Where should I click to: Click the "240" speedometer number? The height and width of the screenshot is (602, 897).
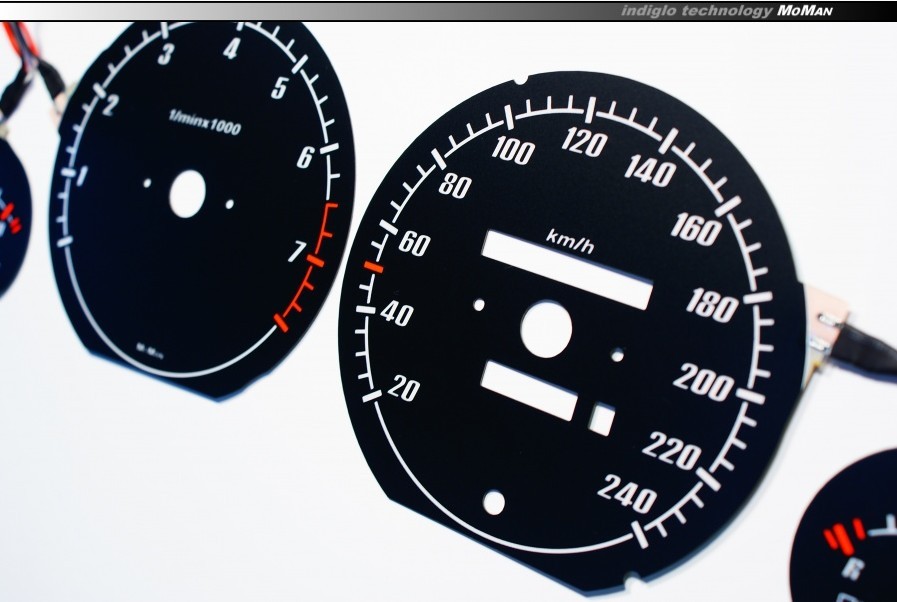[627, 493]
